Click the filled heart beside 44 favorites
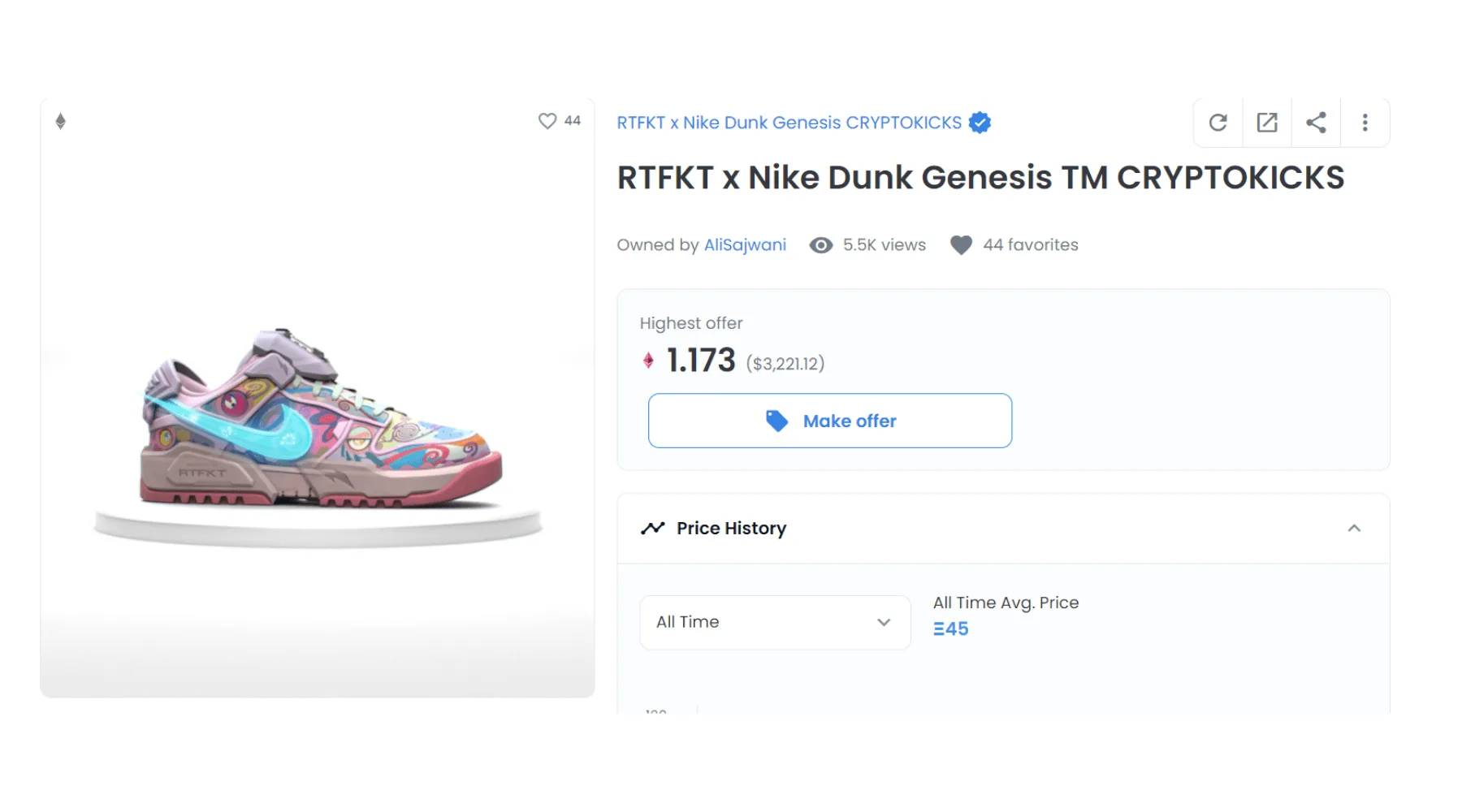This screenshot has height=812, width=1462. (961, 245)
